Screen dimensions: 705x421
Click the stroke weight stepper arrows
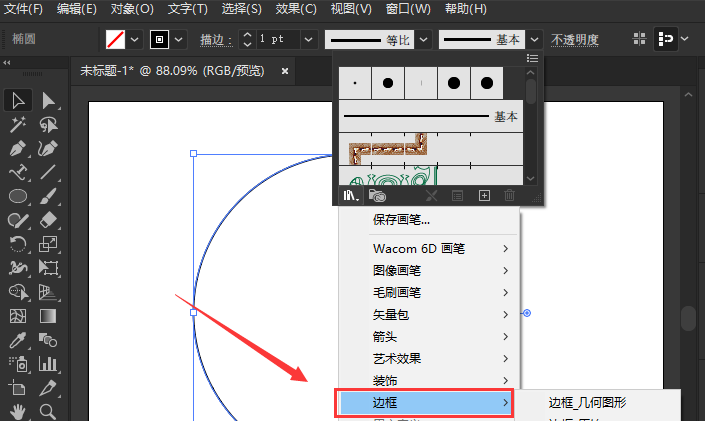[247, 40]
